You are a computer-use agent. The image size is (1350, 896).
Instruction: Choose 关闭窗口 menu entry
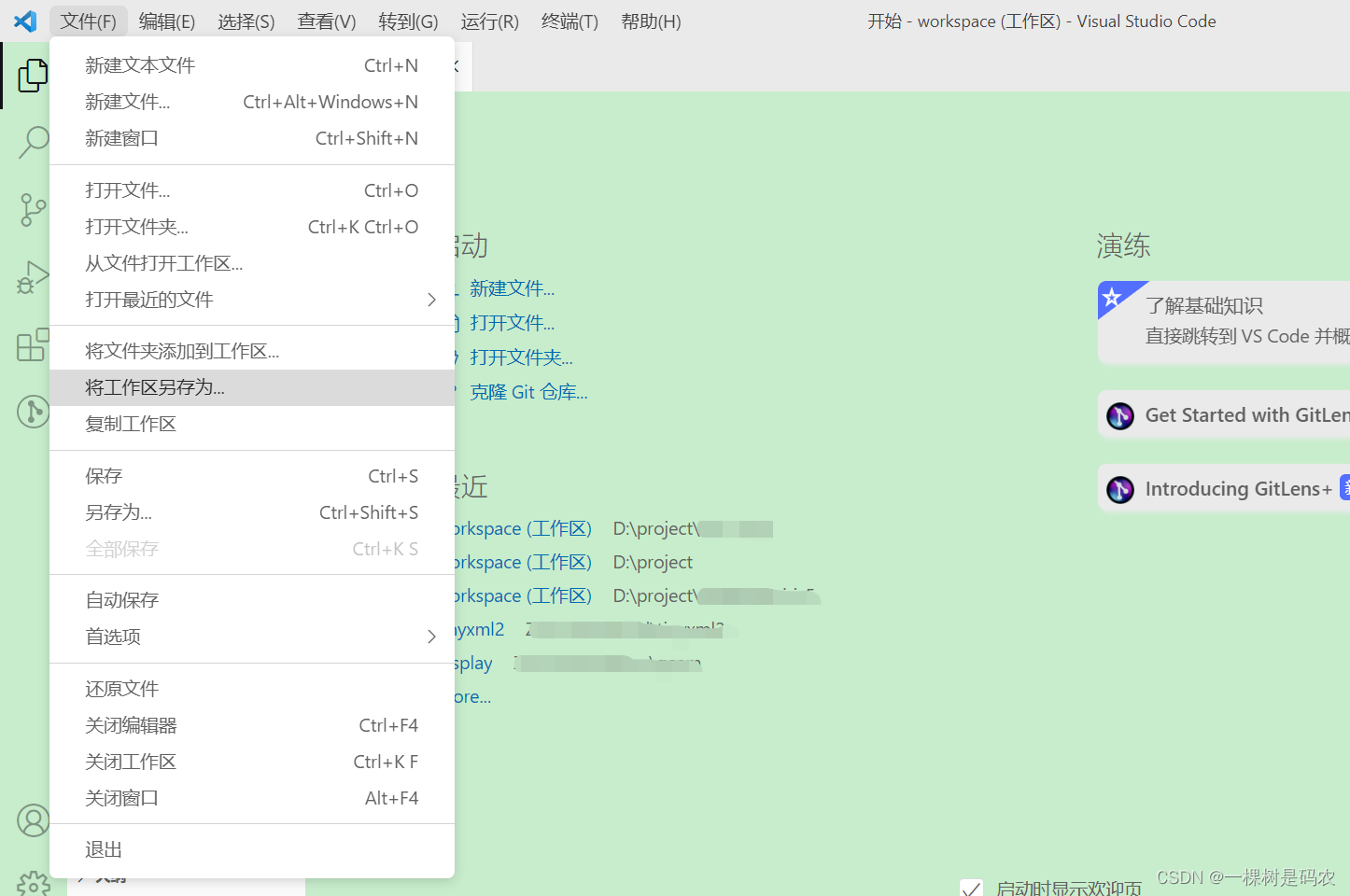click(x=252, y=798)
